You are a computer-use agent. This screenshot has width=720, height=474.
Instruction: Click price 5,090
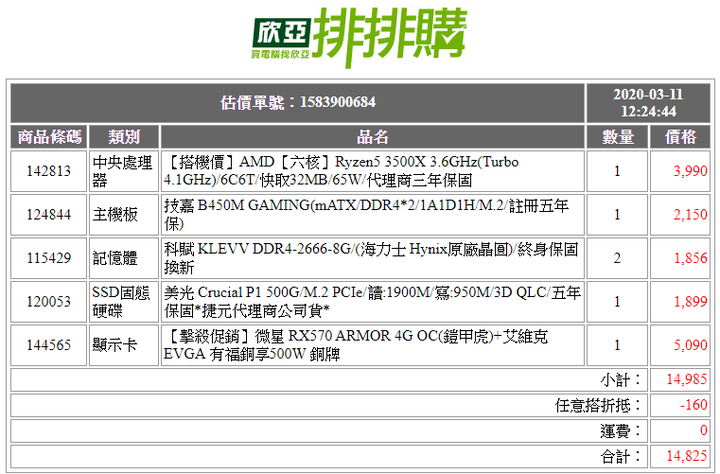tap(690, 345)
